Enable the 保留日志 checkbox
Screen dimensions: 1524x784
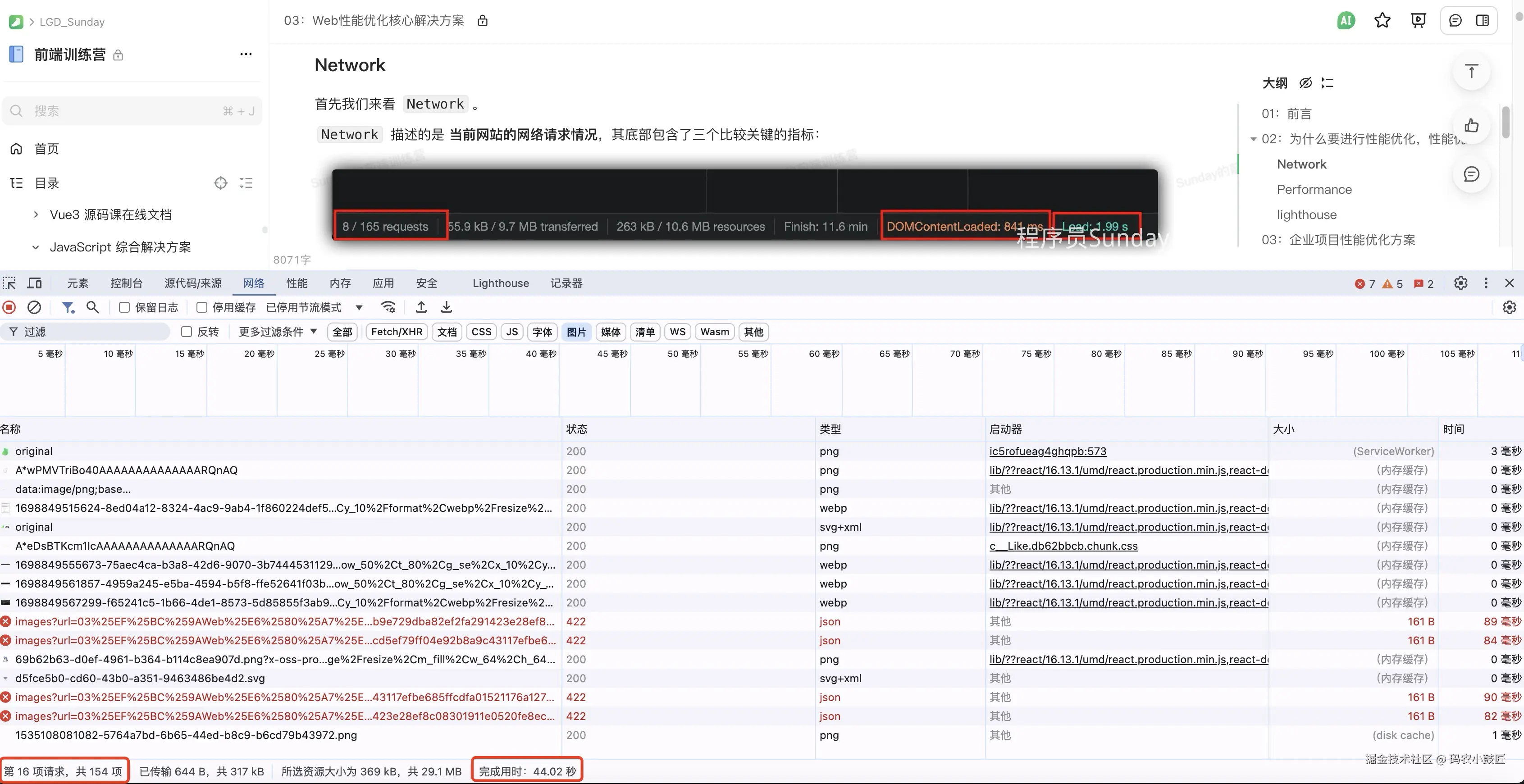[x=123, y=307]
